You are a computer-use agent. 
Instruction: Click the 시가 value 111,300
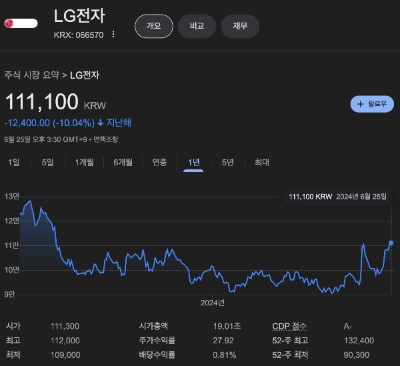click(x=65, y=326)
